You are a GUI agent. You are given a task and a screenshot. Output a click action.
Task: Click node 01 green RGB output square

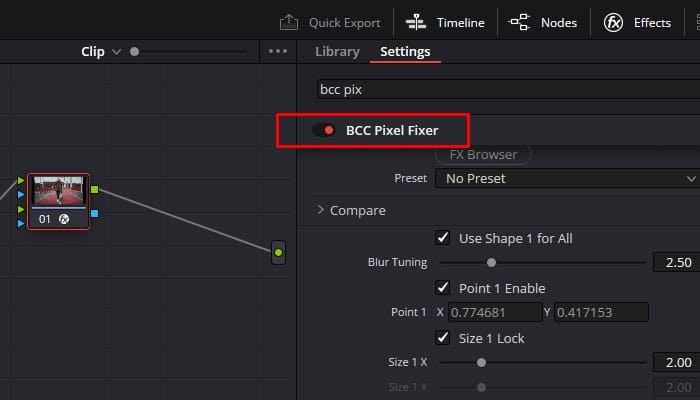point(95,190)
